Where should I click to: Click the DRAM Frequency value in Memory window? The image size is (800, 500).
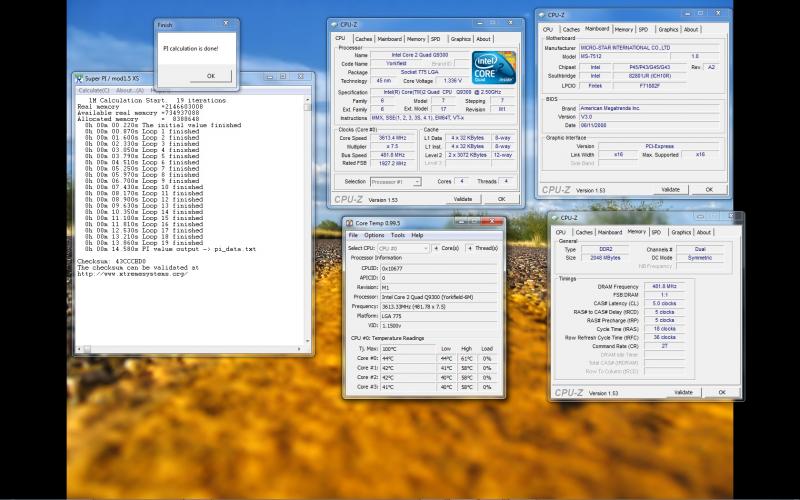pyautogui.click(x=664, y=287)
